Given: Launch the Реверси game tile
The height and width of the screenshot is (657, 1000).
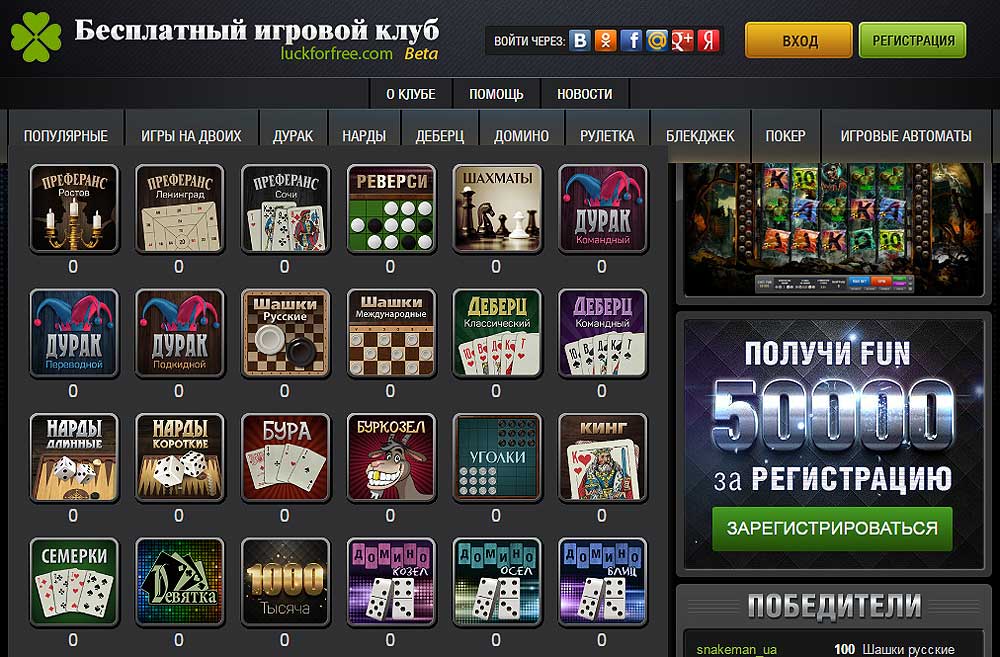Looking at the screenshot, I should (x=391, y=209).
